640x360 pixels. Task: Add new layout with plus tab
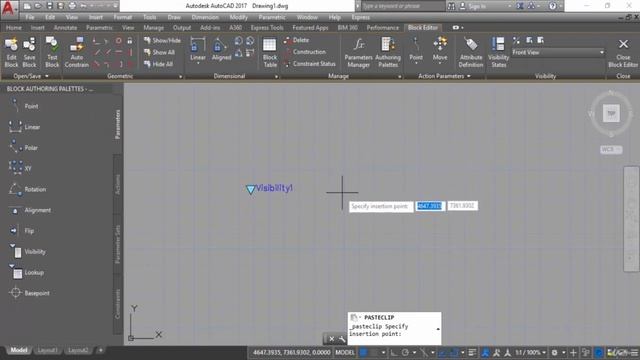[100, 350]
